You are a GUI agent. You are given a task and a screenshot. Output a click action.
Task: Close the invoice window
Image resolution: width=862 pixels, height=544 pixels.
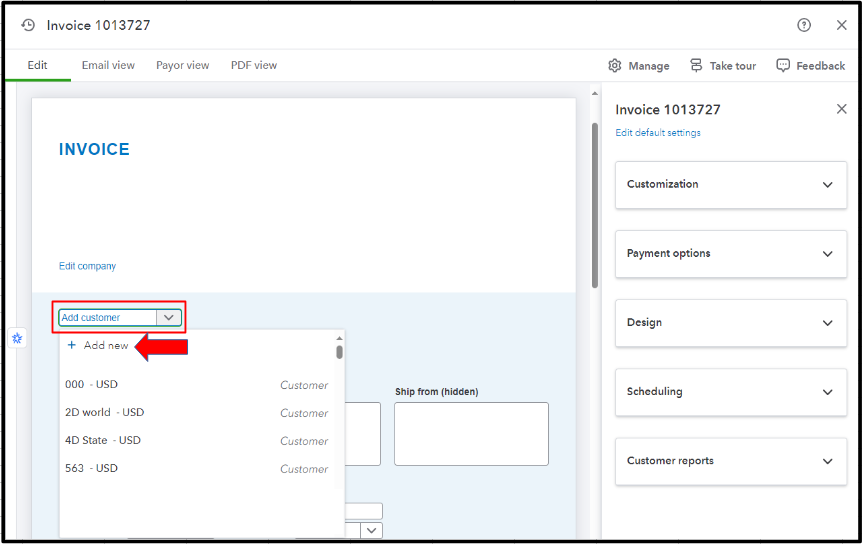tap(841, 25)
